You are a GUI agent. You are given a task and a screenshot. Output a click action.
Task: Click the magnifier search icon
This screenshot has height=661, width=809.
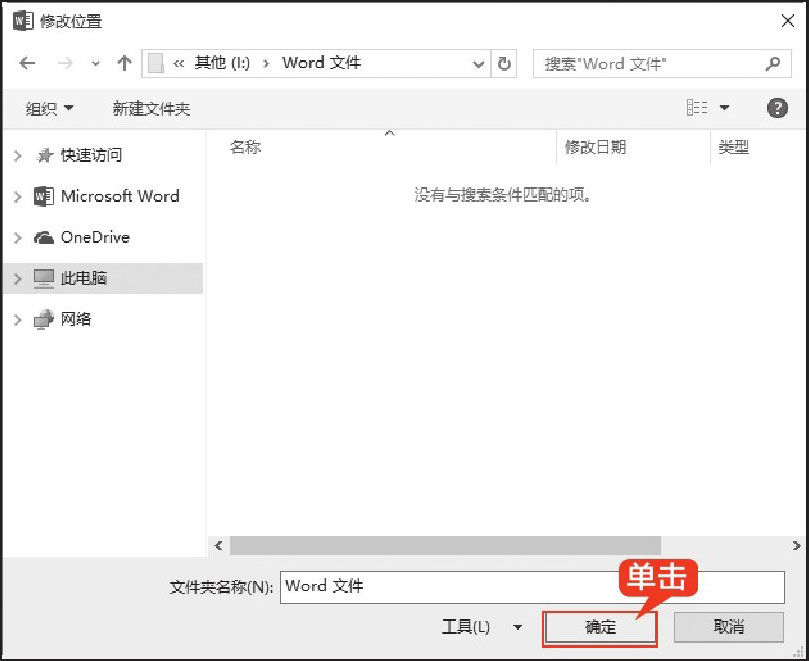pos(772,64)
